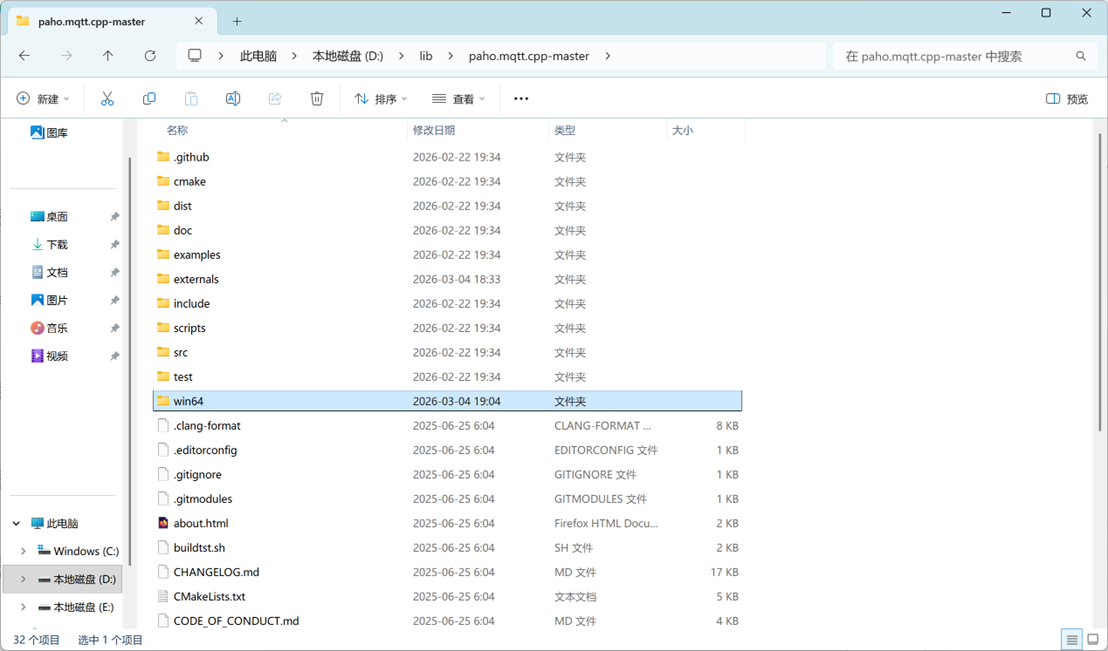Toggle the Preview (预览) pane

[1067, 99]
